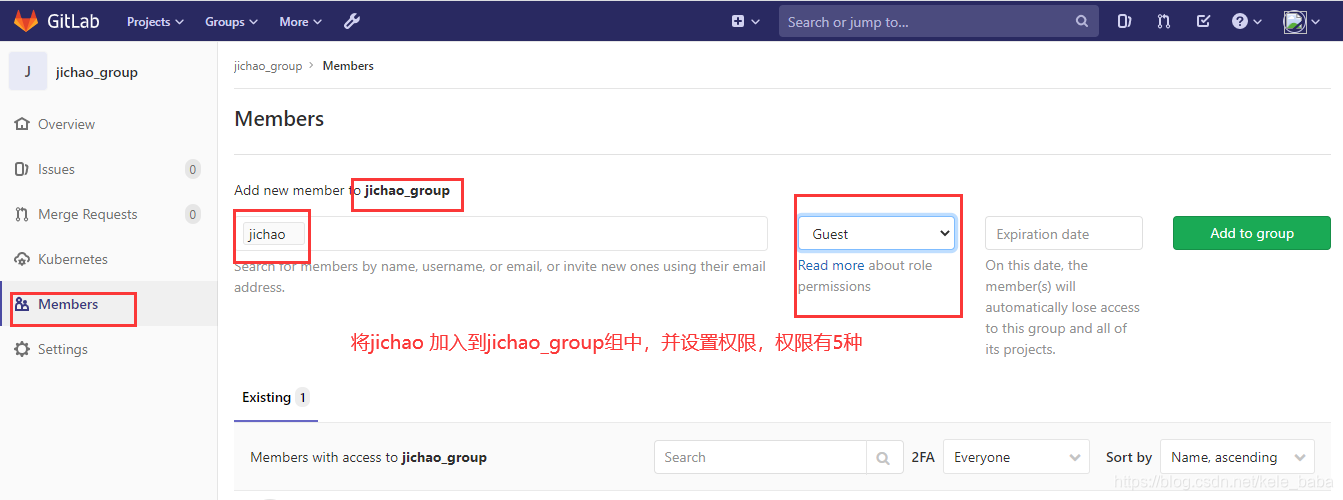The width and height of the screenshot is (1343, 500).
Task: Click the Merge Requests count badge 0
Action: coord(193,214)
